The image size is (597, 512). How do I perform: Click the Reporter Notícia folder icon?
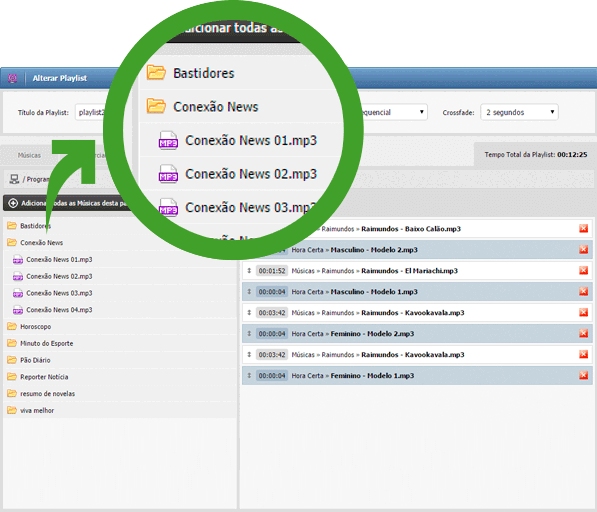[x=12, y=376]
